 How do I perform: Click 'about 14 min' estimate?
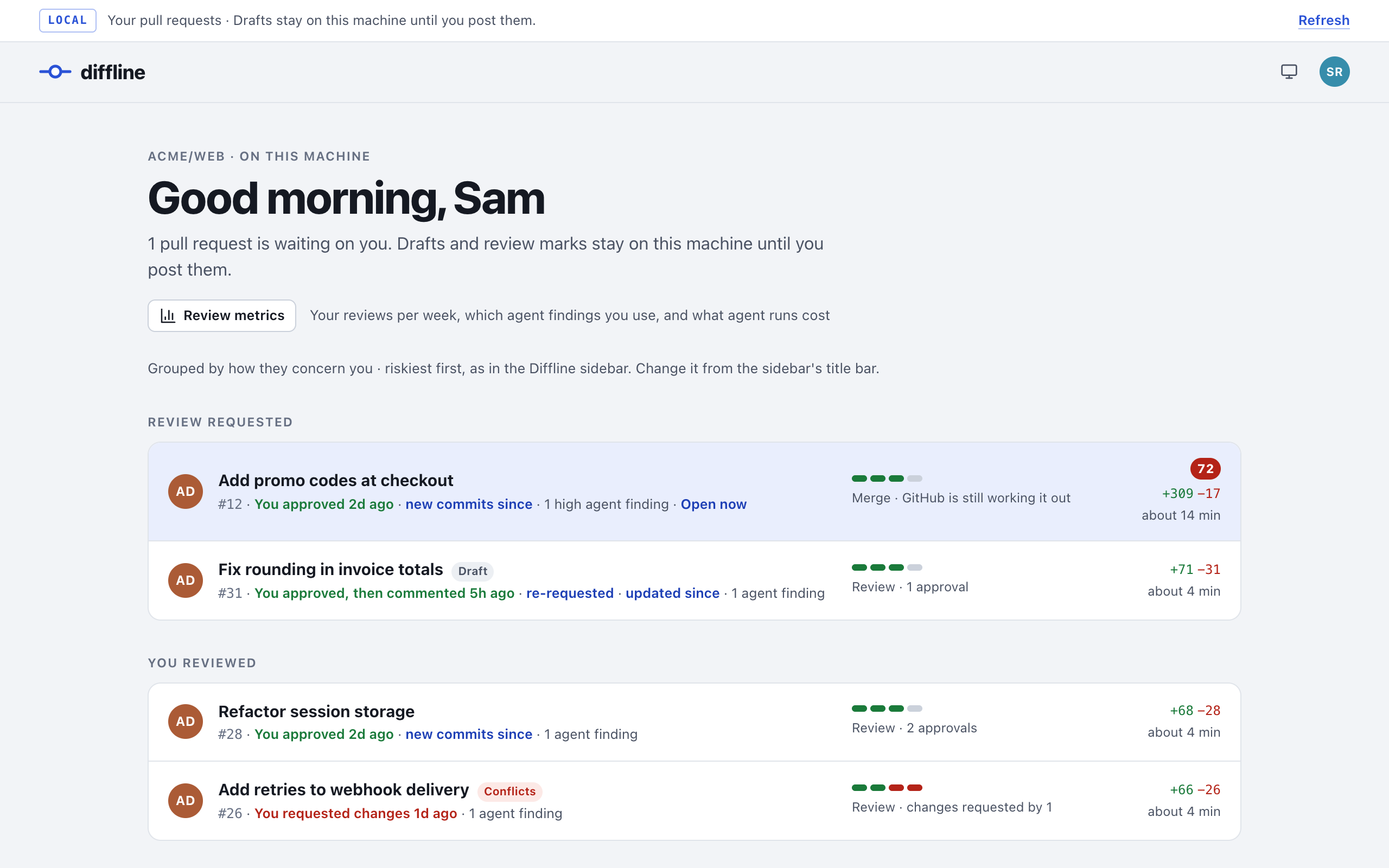1181,515
